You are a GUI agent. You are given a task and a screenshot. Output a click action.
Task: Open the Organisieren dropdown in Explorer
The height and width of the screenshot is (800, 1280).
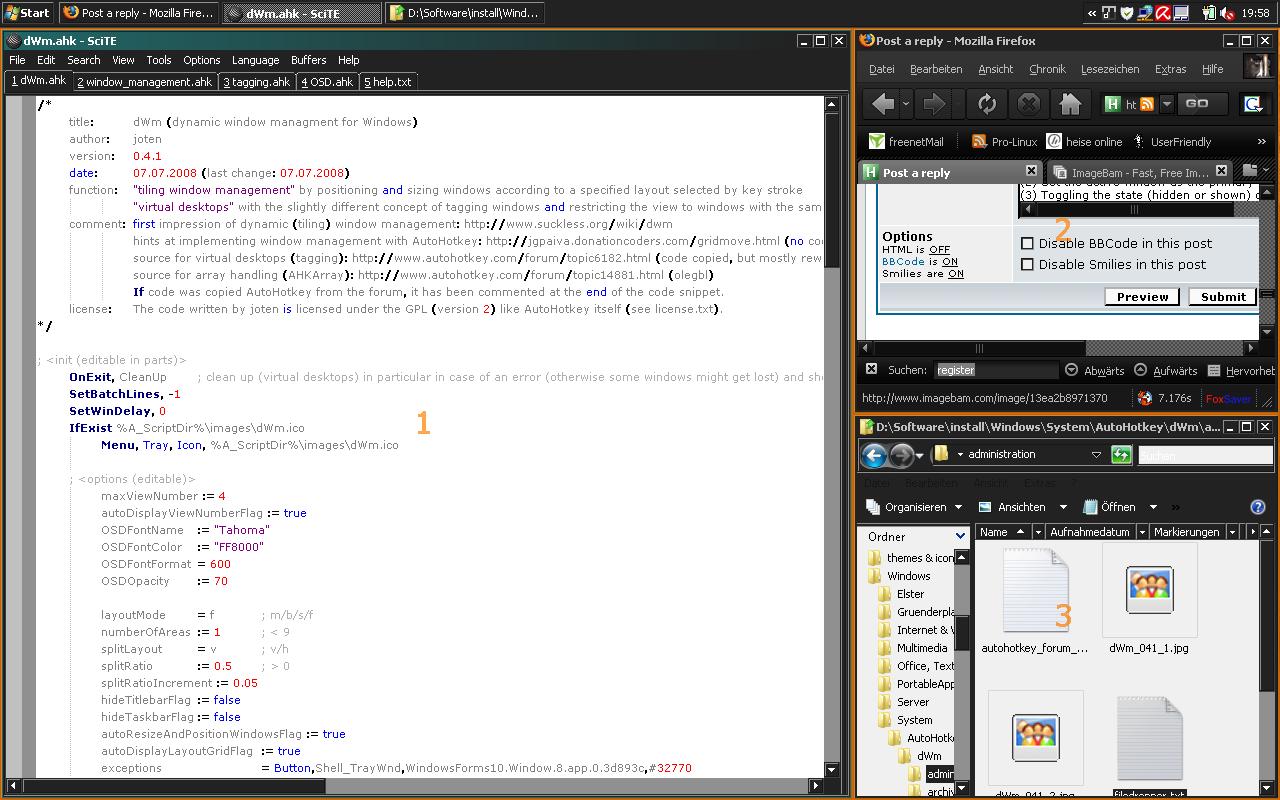click(914, 507)
